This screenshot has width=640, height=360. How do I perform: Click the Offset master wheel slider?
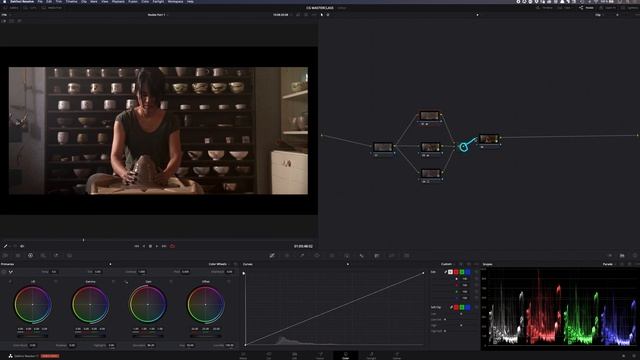(206, 336)
